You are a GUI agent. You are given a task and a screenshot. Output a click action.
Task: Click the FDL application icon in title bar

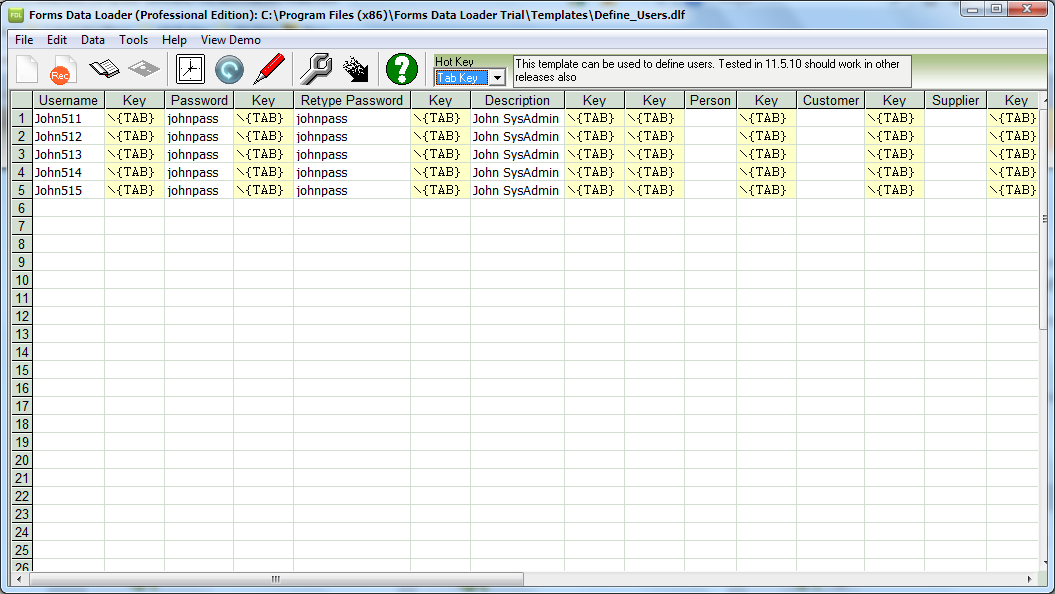[15, 14]
